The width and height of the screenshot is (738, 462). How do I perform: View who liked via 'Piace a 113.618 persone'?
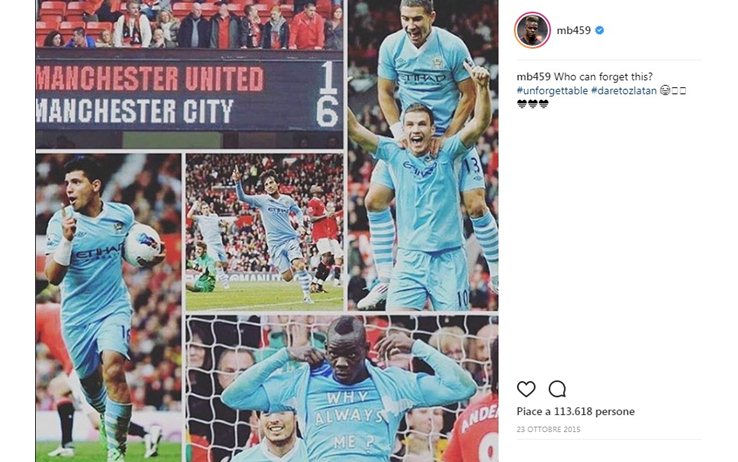coord(575,411)
